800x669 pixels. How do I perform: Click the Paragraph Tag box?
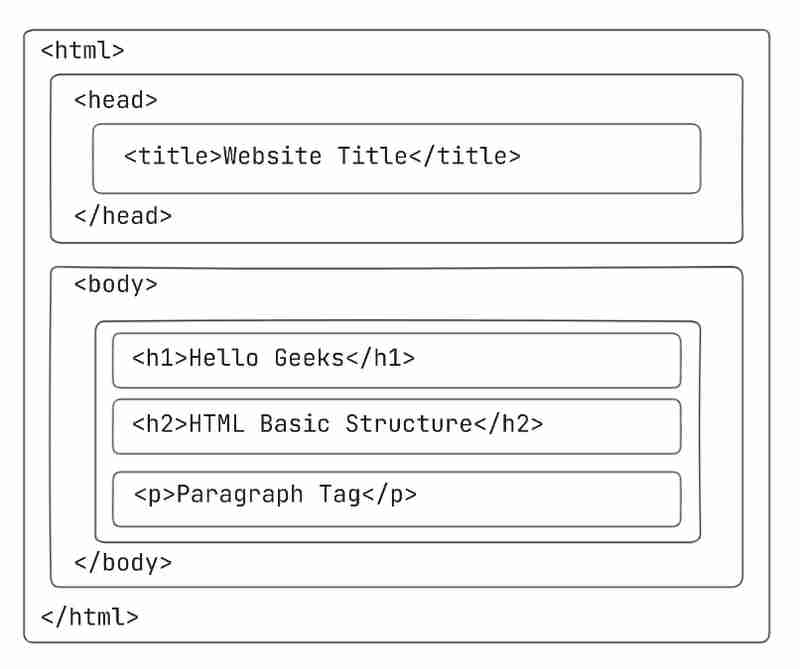pyautogui.click(x=397, y=499)
